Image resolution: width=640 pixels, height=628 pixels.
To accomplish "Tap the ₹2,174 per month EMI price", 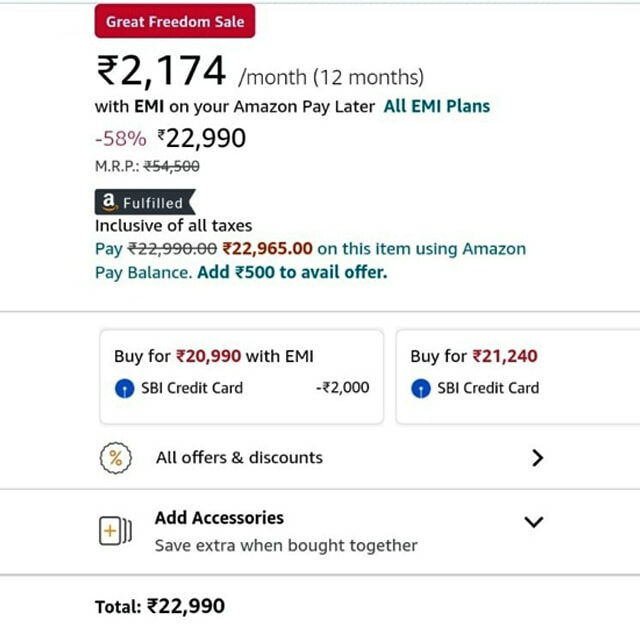I will pos(161,71).
